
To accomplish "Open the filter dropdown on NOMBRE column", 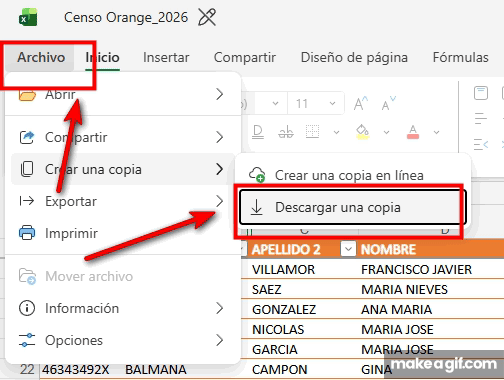I will tap(348, 249).
